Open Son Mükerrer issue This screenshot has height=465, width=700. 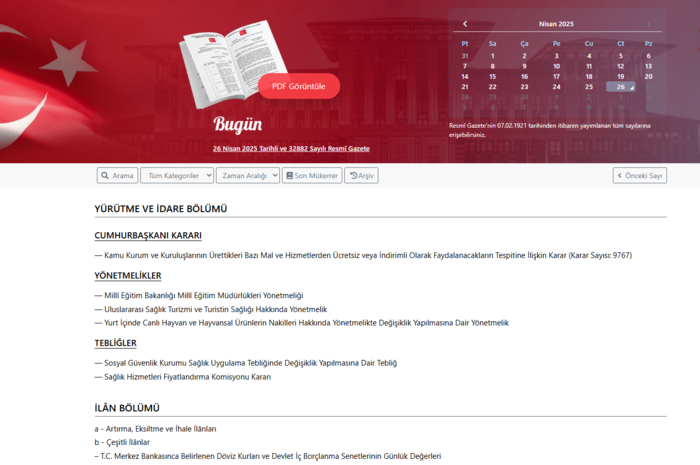point(312,175)
